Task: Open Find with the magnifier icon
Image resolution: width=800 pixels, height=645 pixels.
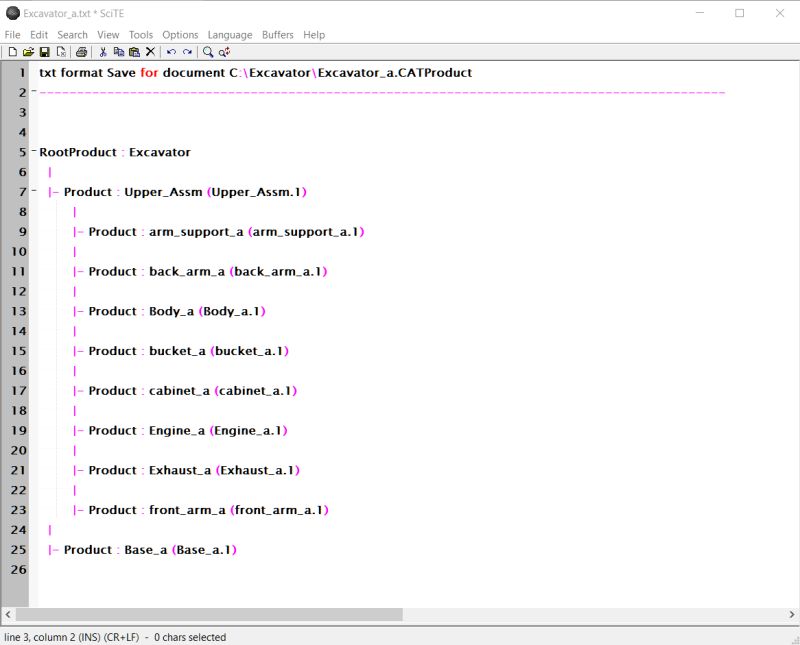Action: click(208, 52)
